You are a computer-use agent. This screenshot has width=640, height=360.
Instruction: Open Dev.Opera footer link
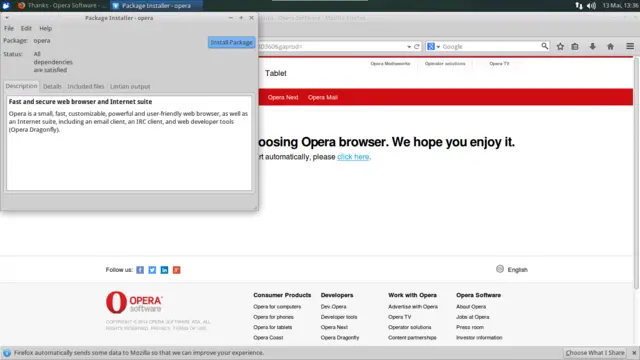coord(333,307)
